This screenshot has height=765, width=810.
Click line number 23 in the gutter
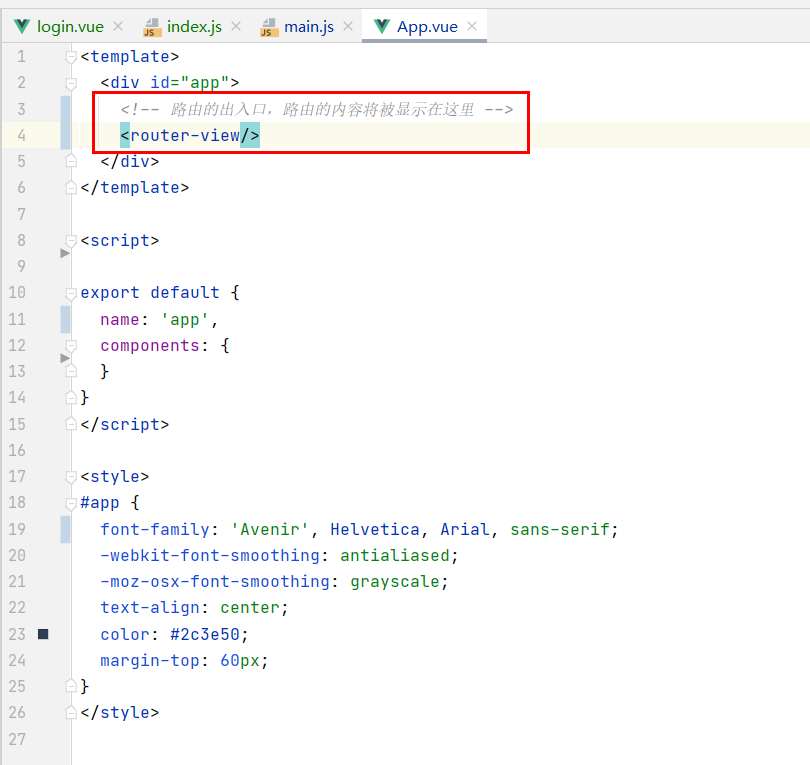[17, 634]
